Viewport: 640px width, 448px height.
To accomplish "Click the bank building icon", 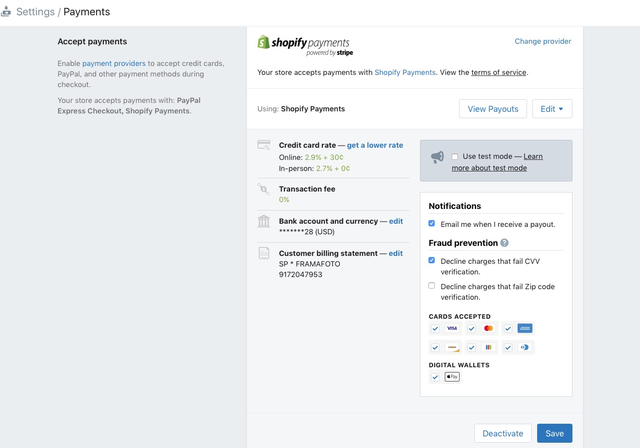I will [x=264, y=221].
